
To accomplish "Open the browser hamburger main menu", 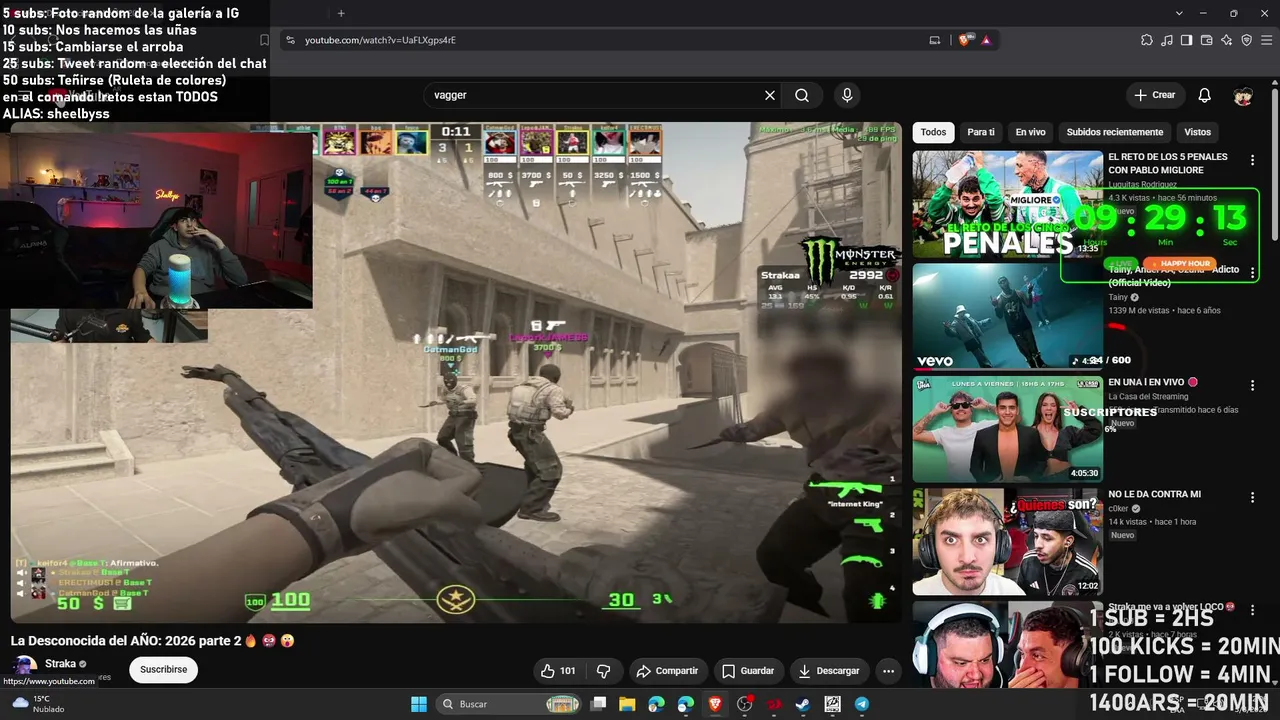I will [x=1267, y=40].
